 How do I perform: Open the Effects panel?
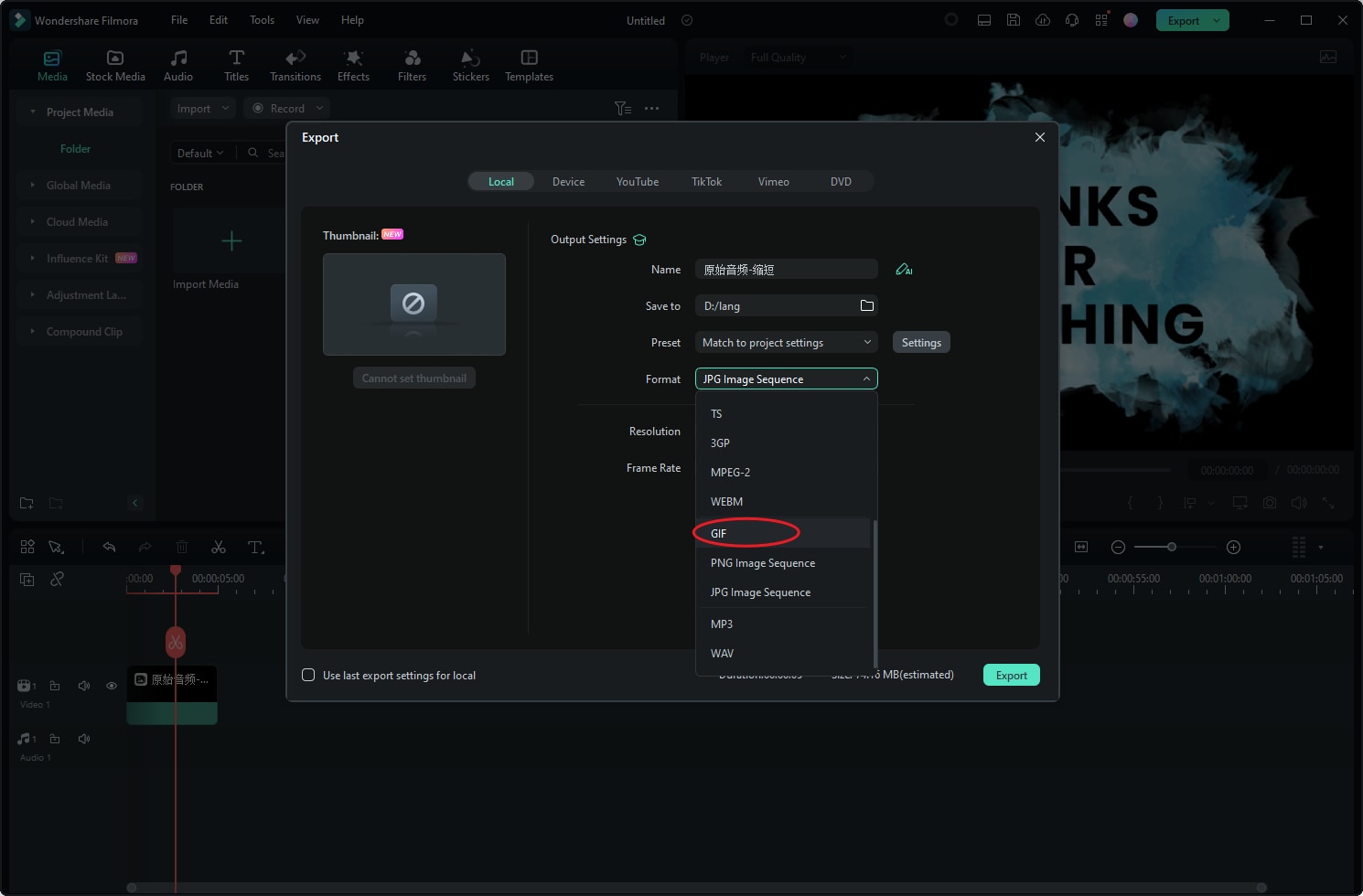[353, 66]
